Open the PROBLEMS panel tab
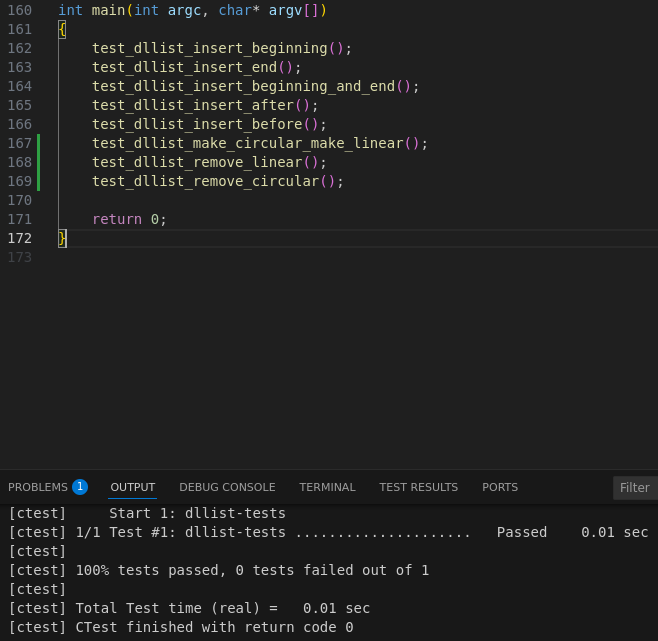The width and height of the screenshot is (658, 641). [x=38, y=487]
